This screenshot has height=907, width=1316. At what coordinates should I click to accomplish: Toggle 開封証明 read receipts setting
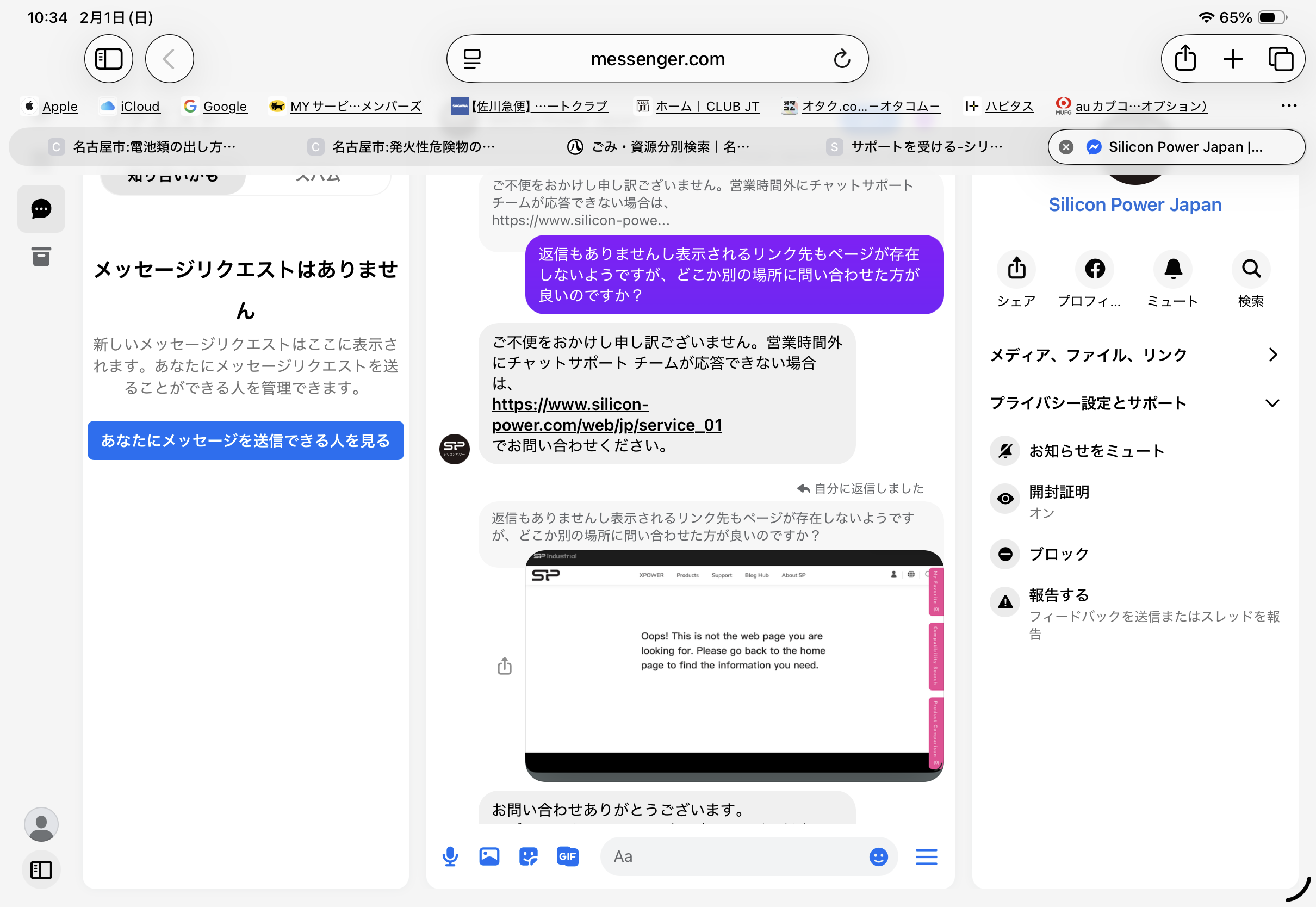coord(1059,500)
